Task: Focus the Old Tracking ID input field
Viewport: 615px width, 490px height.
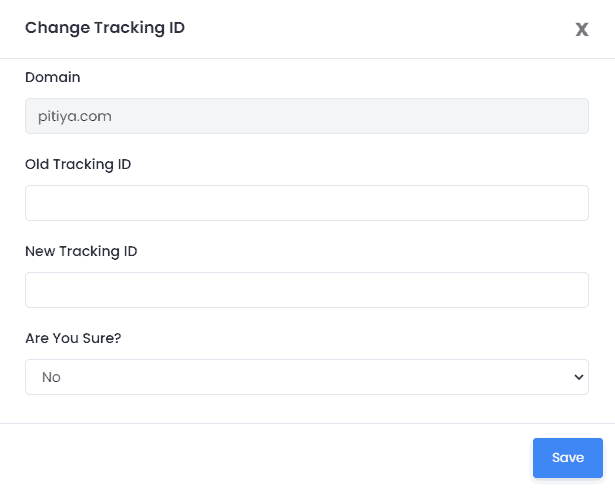Action: pos(307,203)
